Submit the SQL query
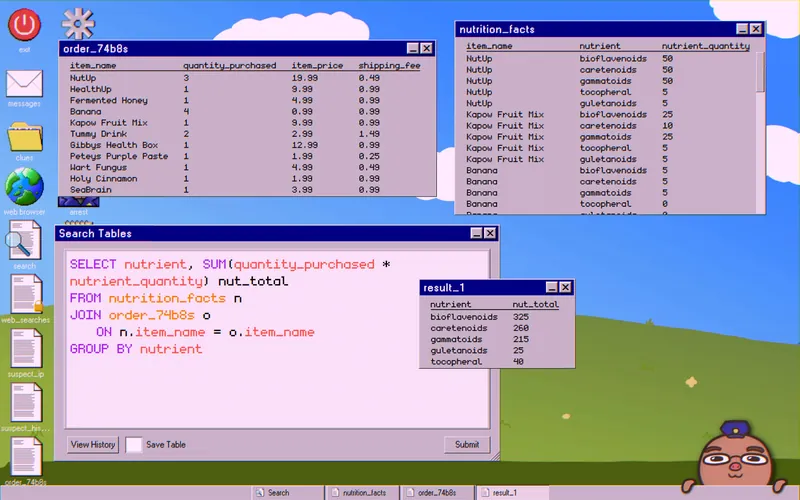This screenshot has height=500, width=800. coord(467,444)
